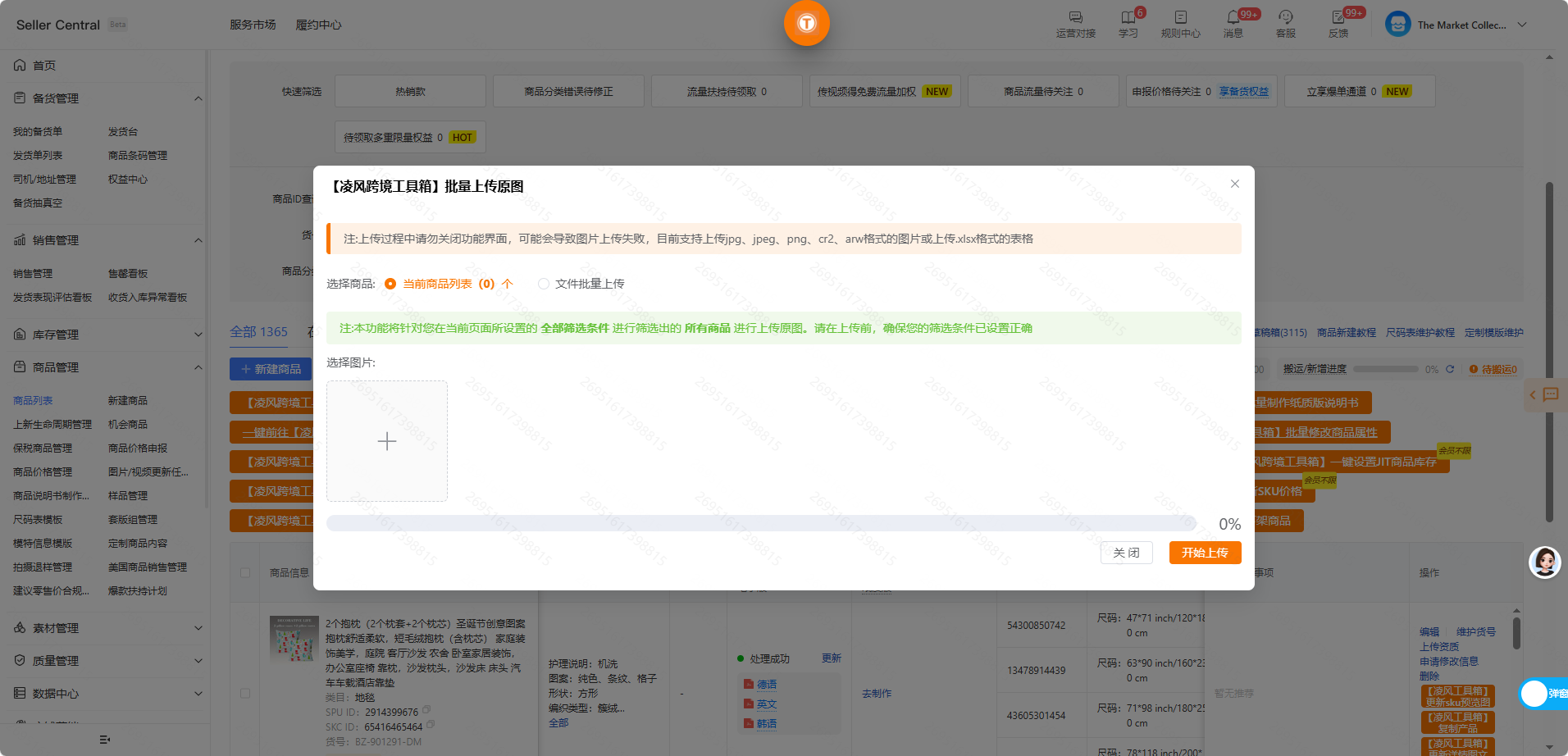Switch to the 文件批量上传 radio option

tap(544, 284)
